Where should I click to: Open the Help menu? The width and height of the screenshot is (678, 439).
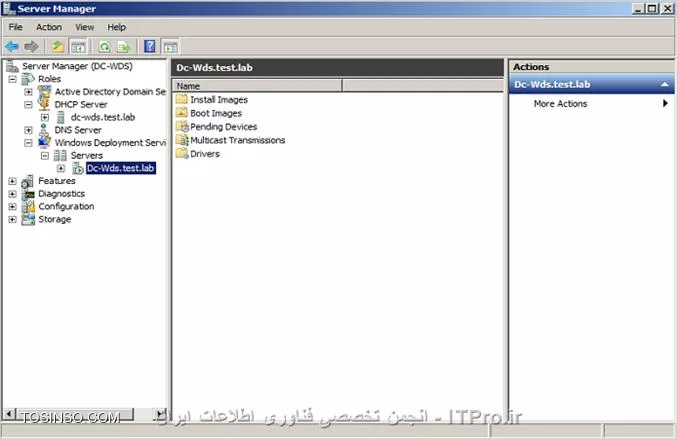point(117,27)
